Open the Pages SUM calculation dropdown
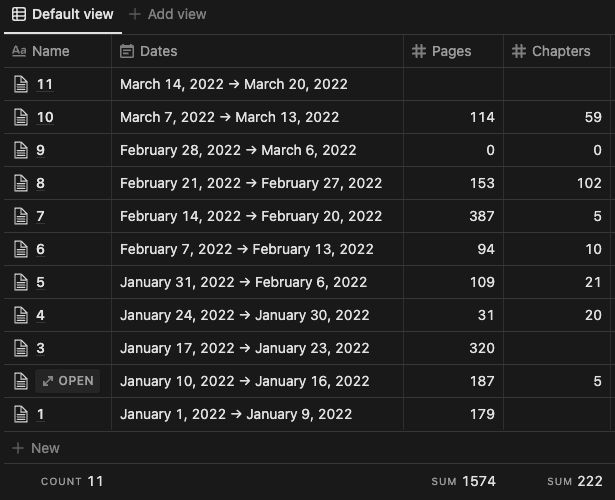 click(463, 481)
